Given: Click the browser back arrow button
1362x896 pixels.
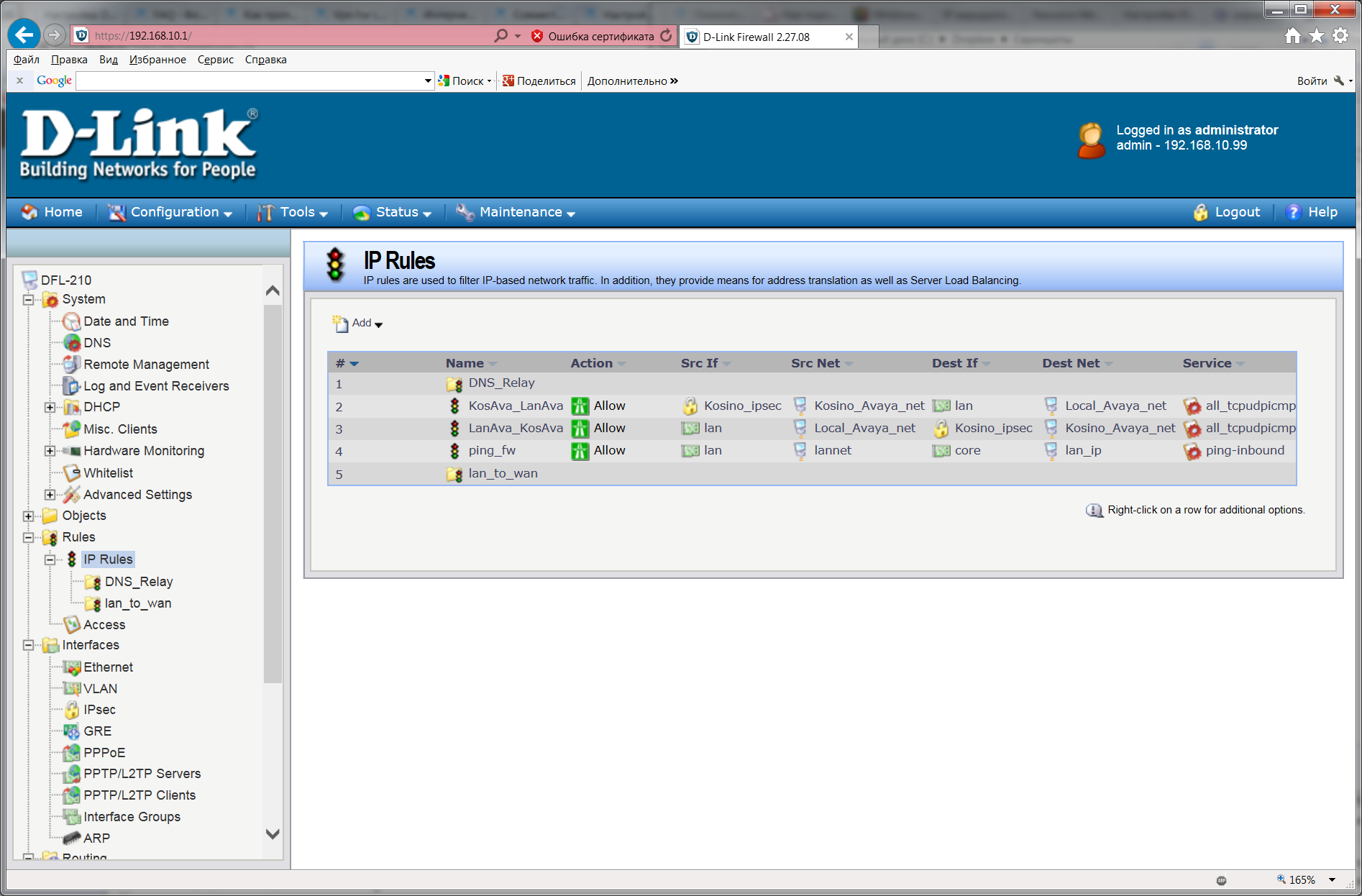Looking at the screenshot, I should pos(24,35).
